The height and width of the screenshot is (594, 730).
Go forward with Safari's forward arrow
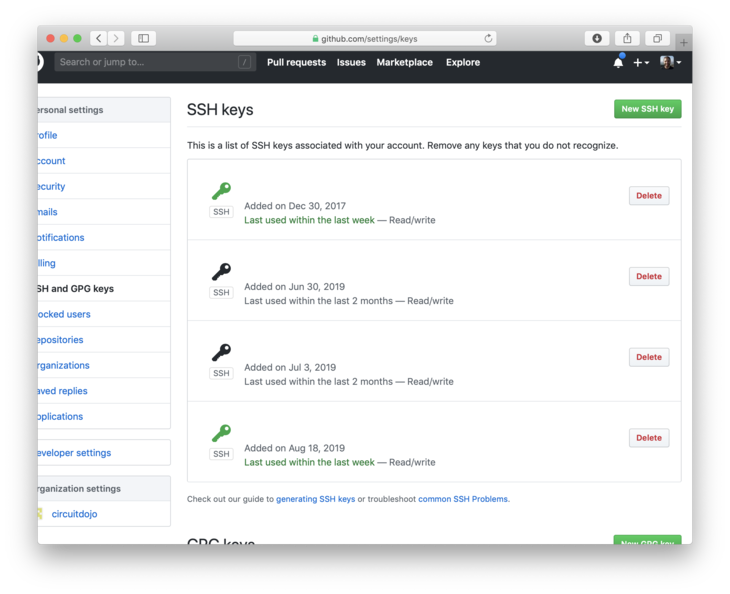point(116,38)
